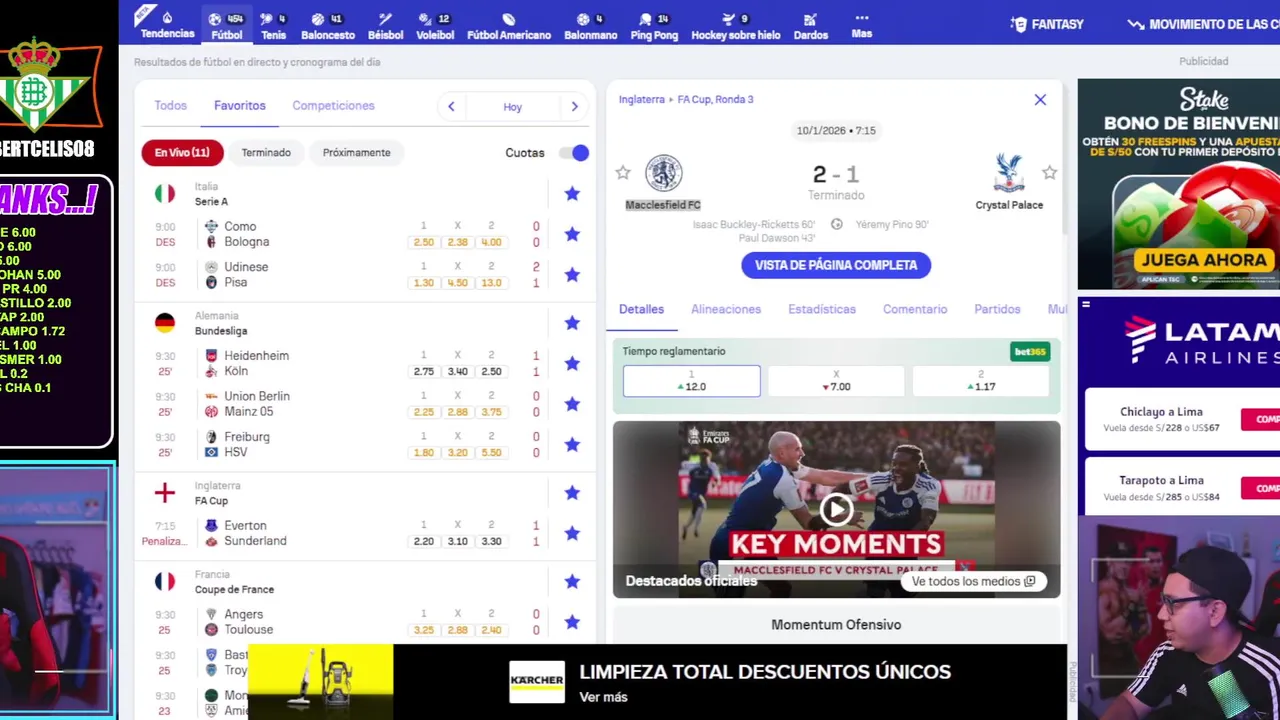Screen dimensions: 1280x720
Task: Select Hockey sobre hielo sport
Action: (735, 25)
